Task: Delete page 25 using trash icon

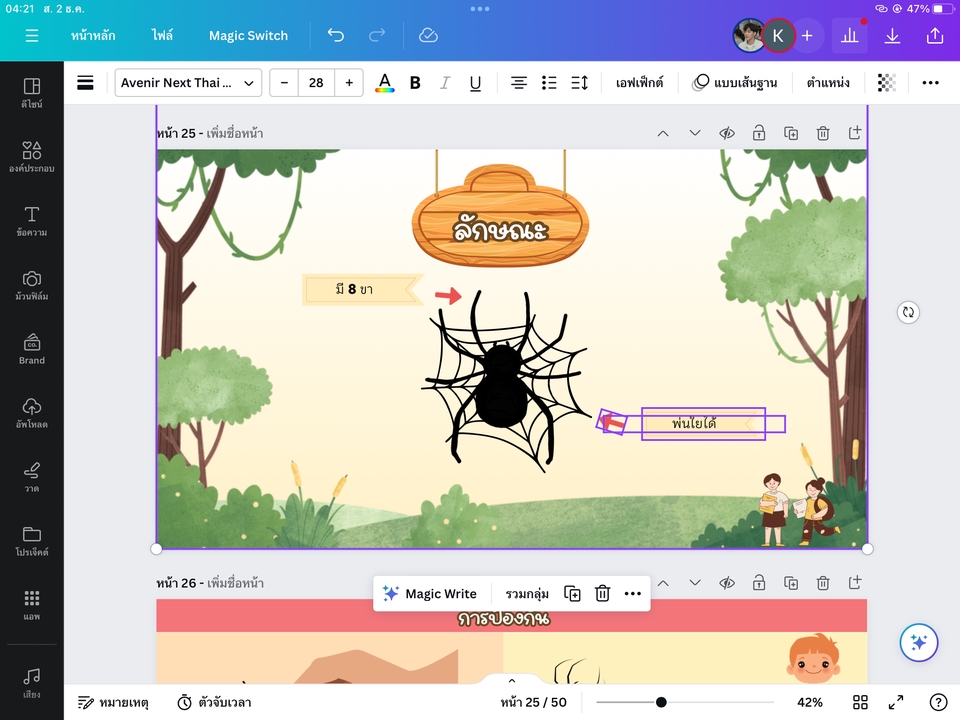Action: click(x=822, y=133)
